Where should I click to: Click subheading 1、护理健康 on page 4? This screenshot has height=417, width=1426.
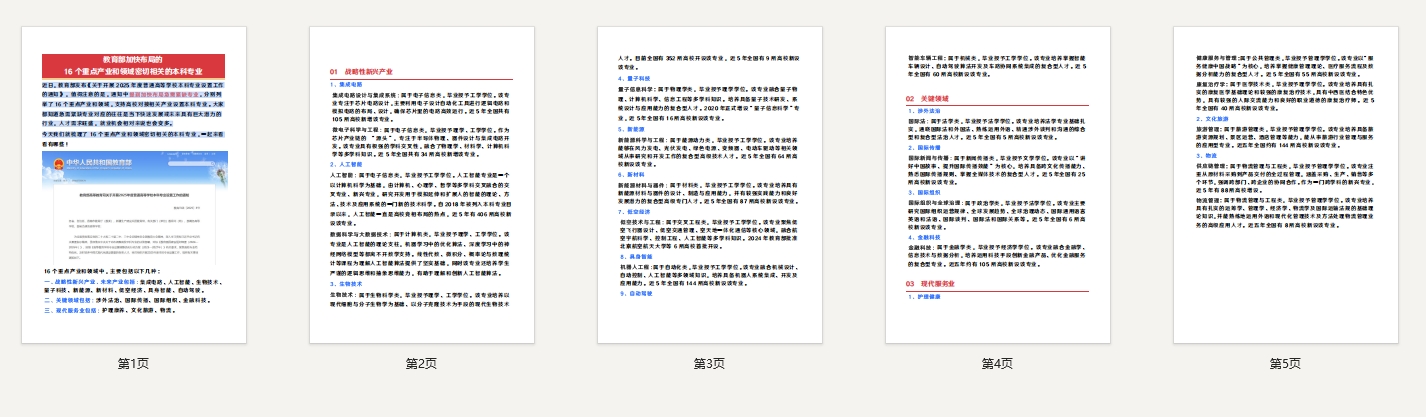[926, 298]
